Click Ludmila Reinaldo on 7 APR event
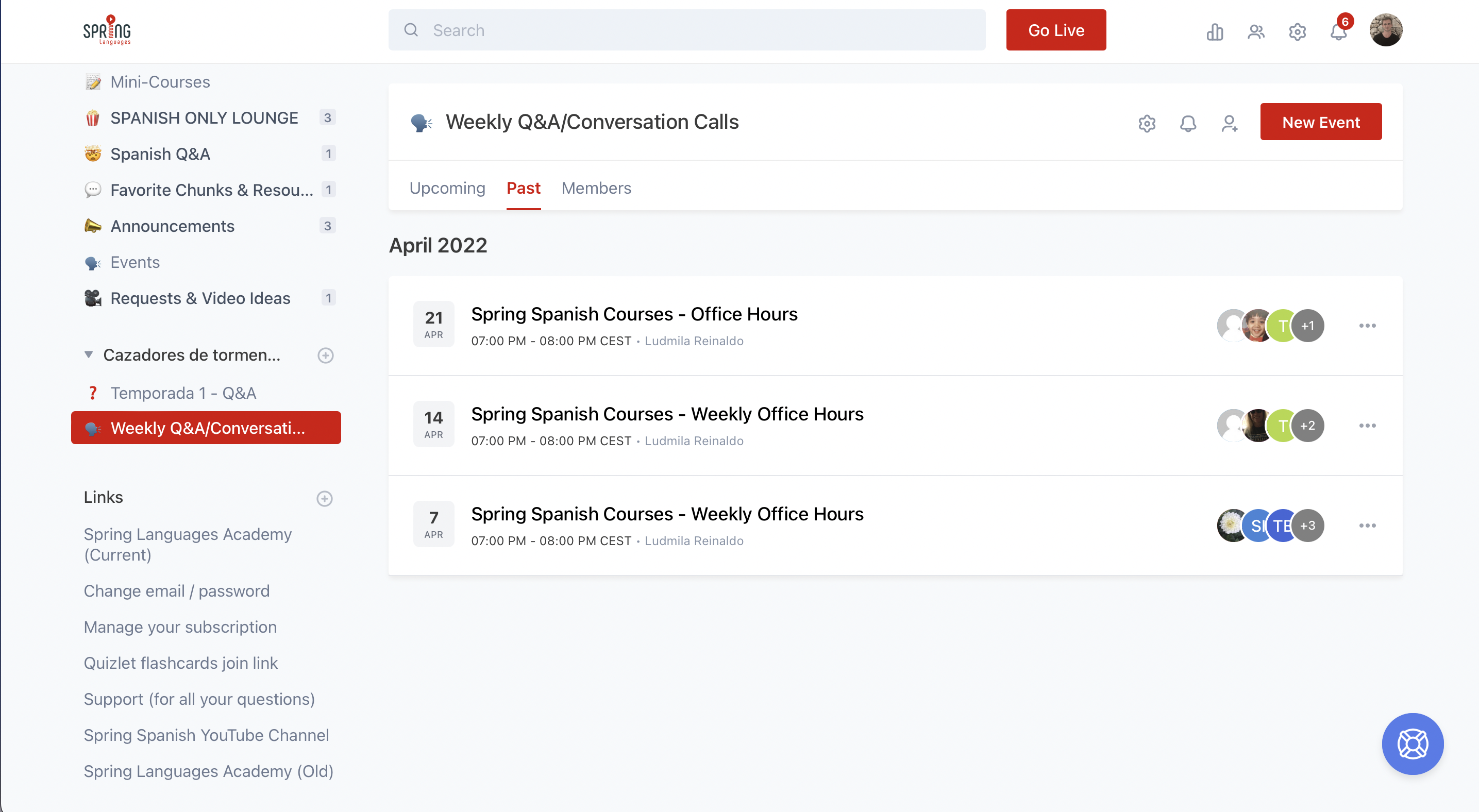This screenshot has height=812, width=1479. 694,540
